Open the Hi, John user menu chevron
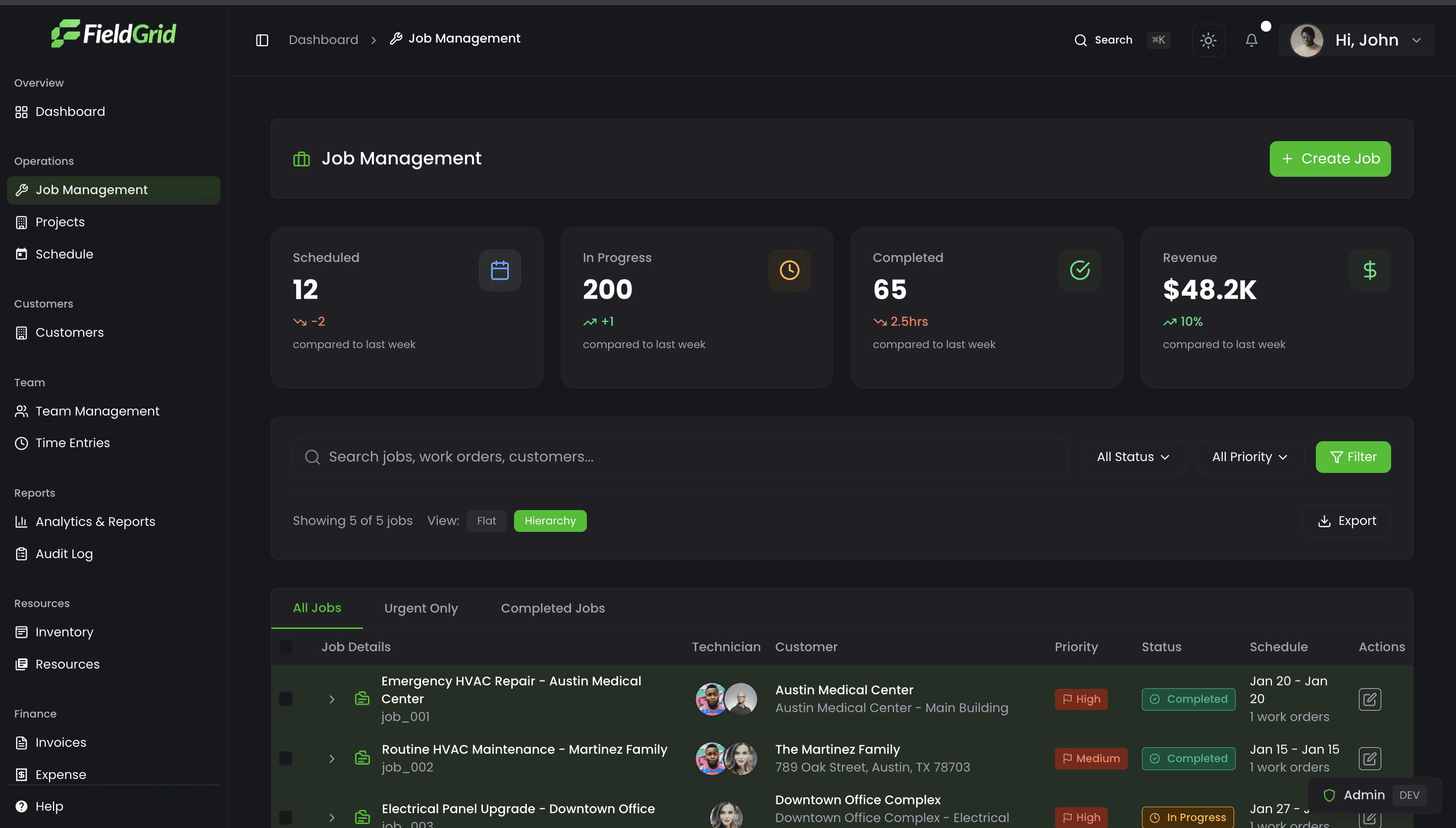Image resolution: width=1456 pixels, height=828 pixels. pos(1417,40)
